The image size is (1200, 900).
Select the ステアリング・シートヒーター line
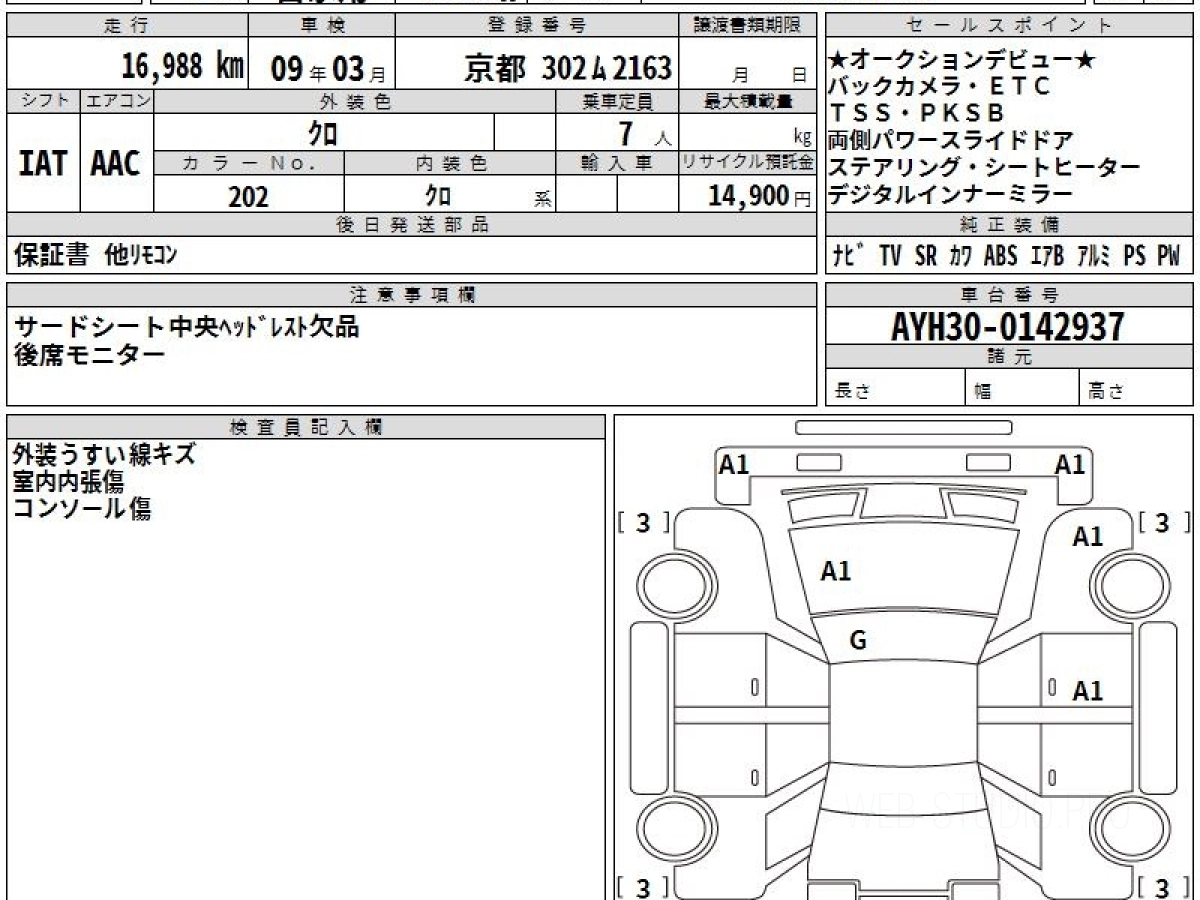(984, 167)
